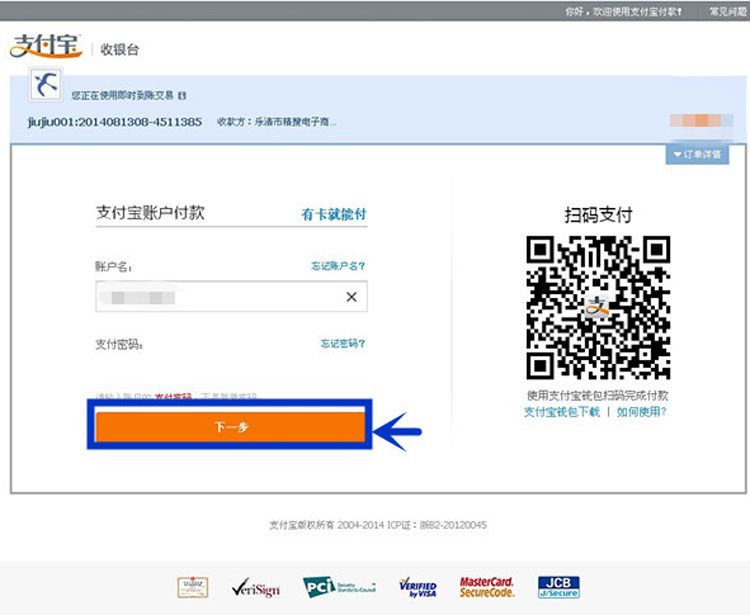This screenshot has width=750, height=615.
Task: Click the merchant bird logo thumbnail
Action: (x=45, y=84)
